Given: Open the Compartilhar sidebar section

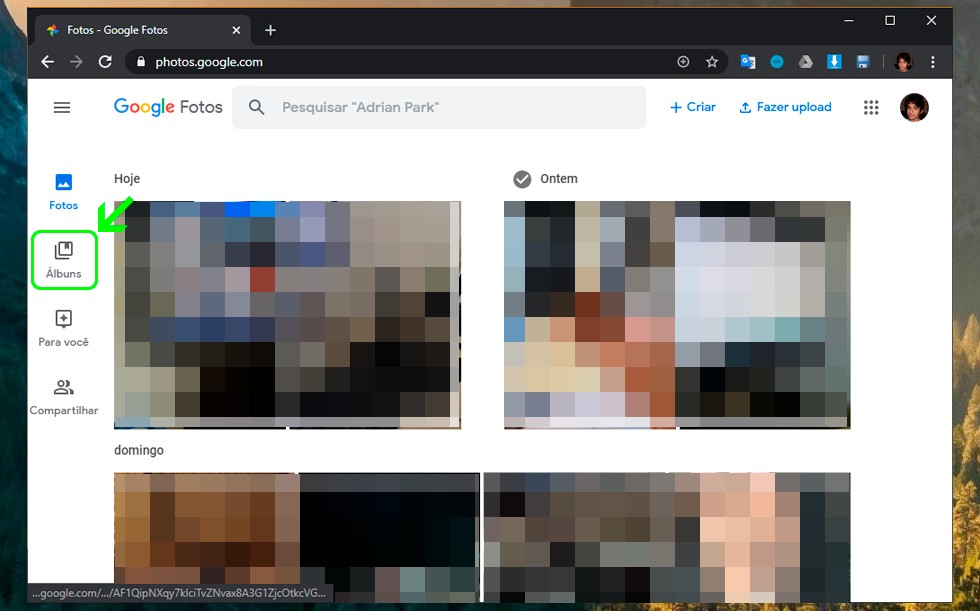Looking at the screenshot, I should click(x=64, y=397).
